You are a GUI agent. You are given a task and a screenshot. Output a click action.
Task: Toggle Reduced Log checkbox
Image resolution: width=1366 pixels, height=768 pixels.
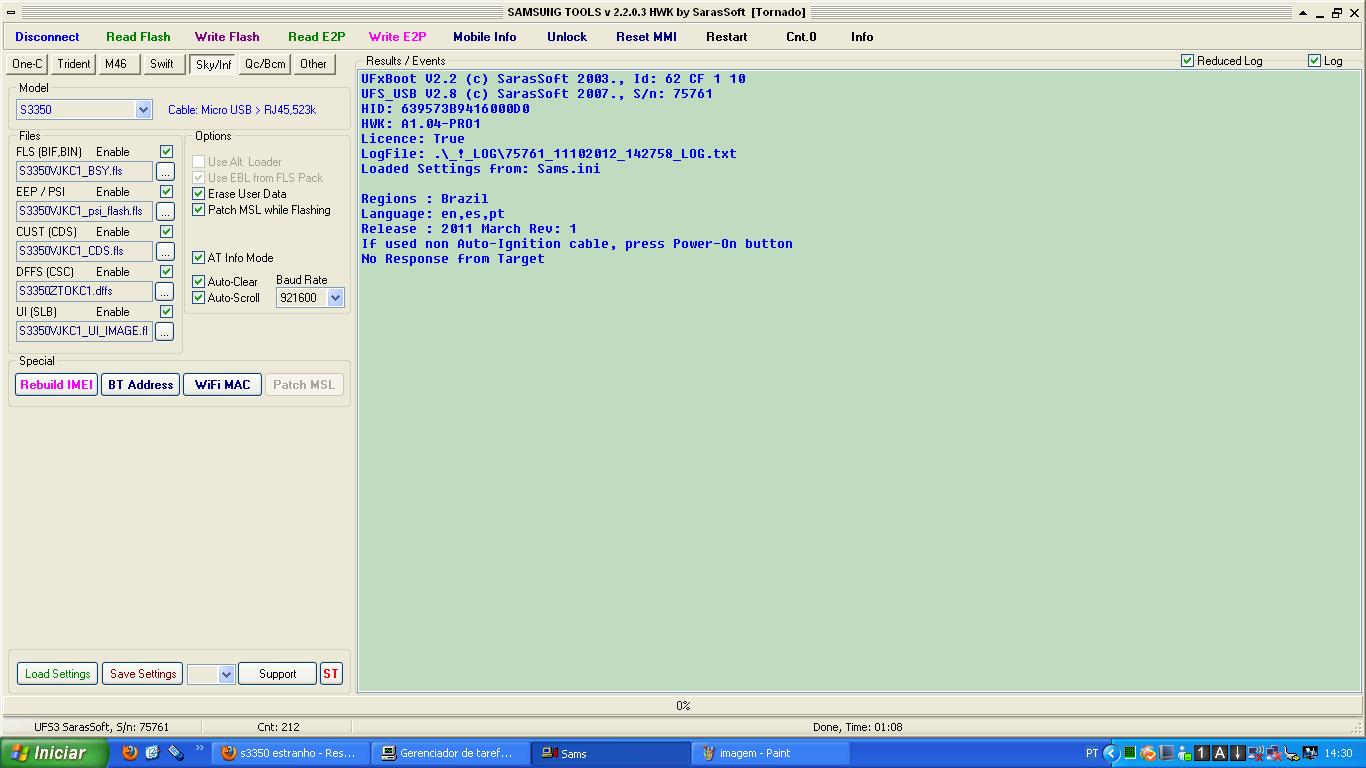point(1187,61)
